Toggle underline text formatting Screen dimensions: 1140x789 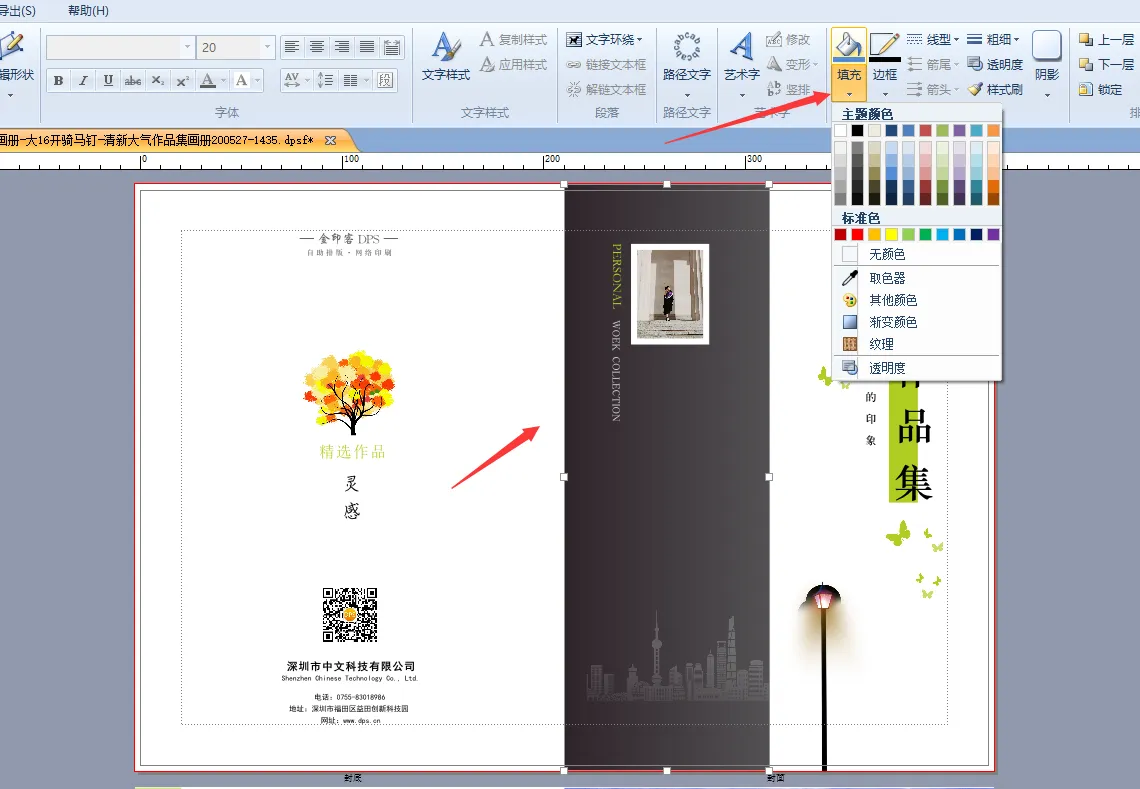click(x=108, y=81)
